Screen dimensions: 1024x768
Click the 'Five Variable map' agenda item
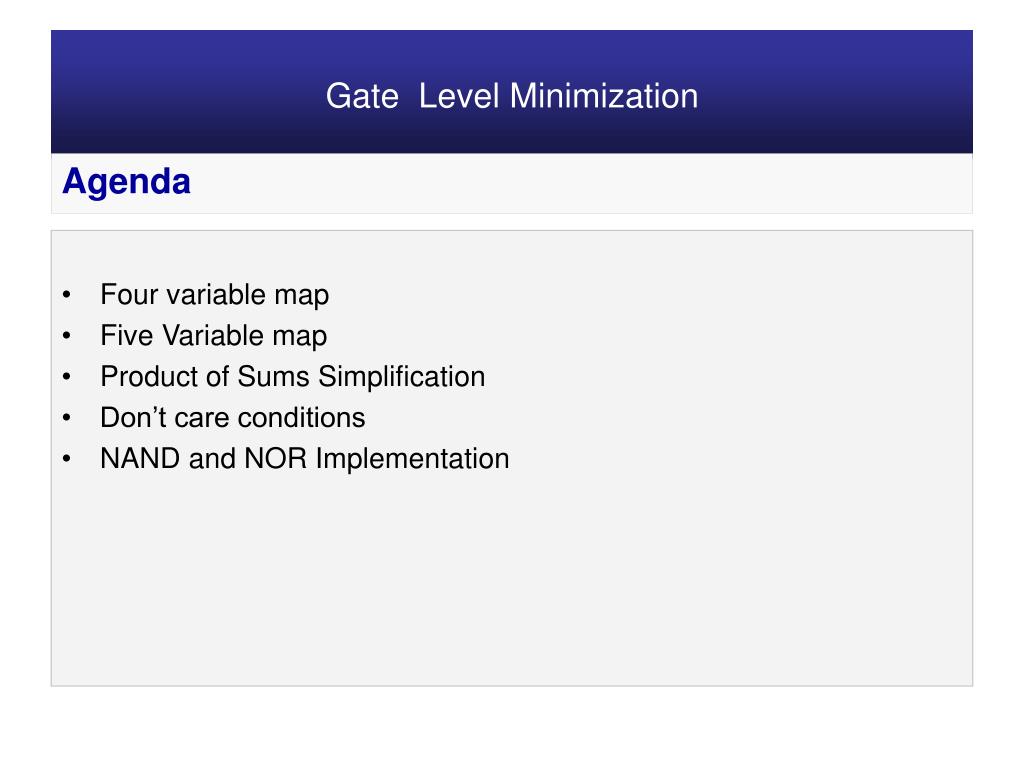click(214, 336)
